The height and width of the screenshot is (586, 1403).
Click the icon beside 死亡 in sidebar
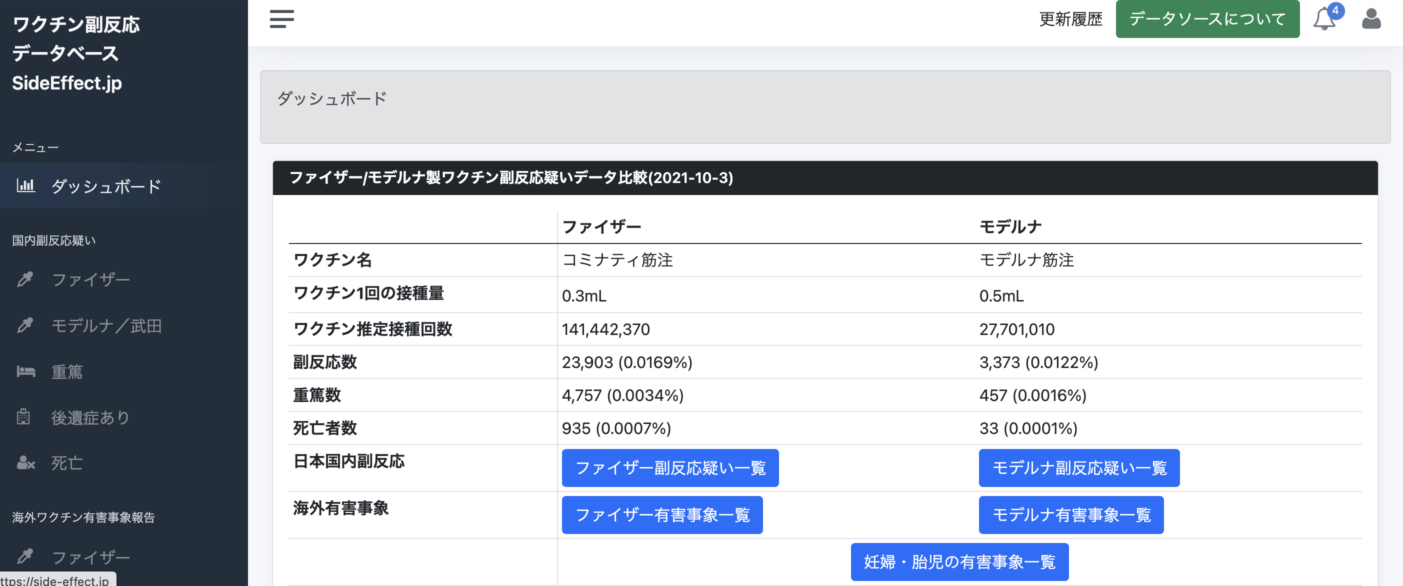click(26, 463)
